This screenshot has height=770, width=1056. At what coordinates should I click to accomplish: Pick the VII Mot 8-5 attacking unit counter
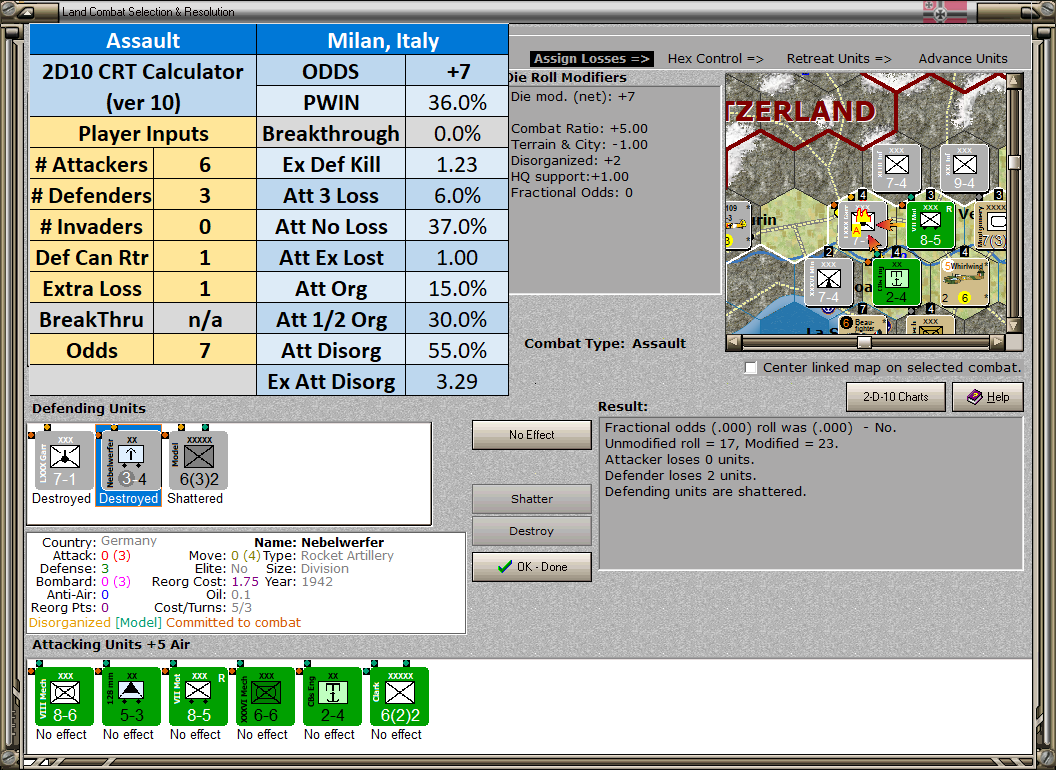click(198, 697)
